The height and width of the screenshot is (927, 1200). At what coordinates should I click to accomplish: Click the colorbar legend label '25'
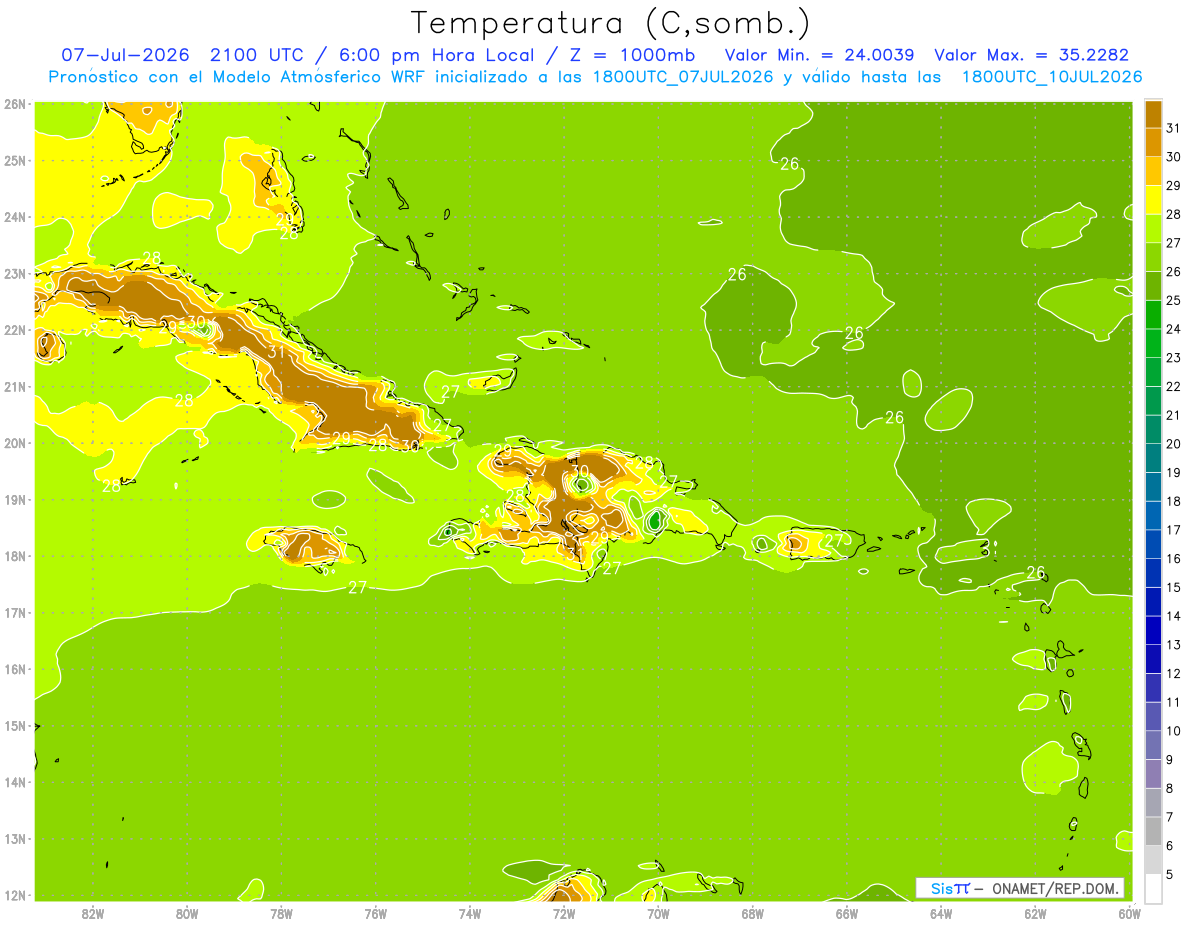1173,300
